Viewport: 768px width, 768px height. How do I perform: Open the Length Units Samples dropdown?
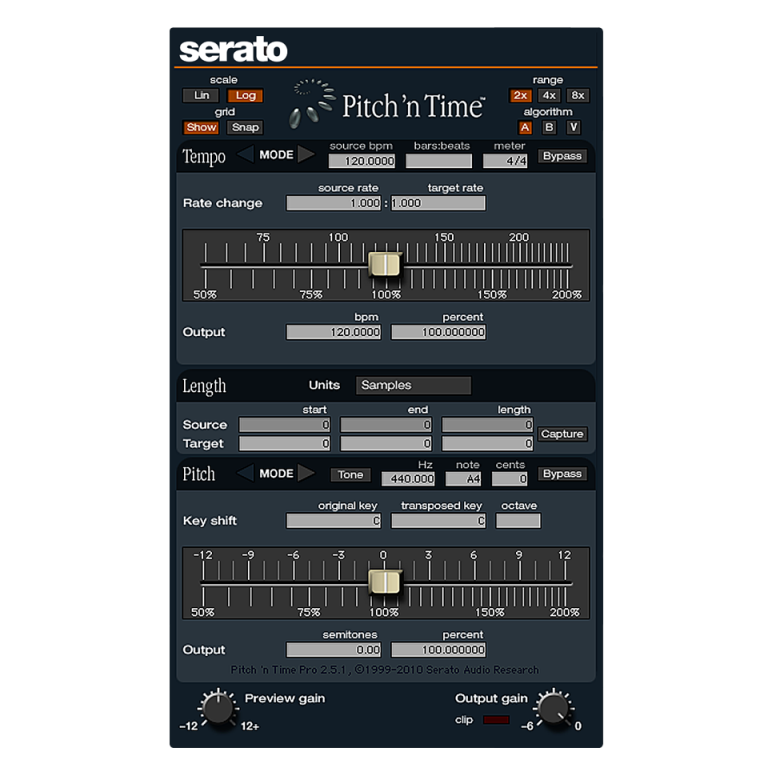pyautogui.click(x=413, y=385)
